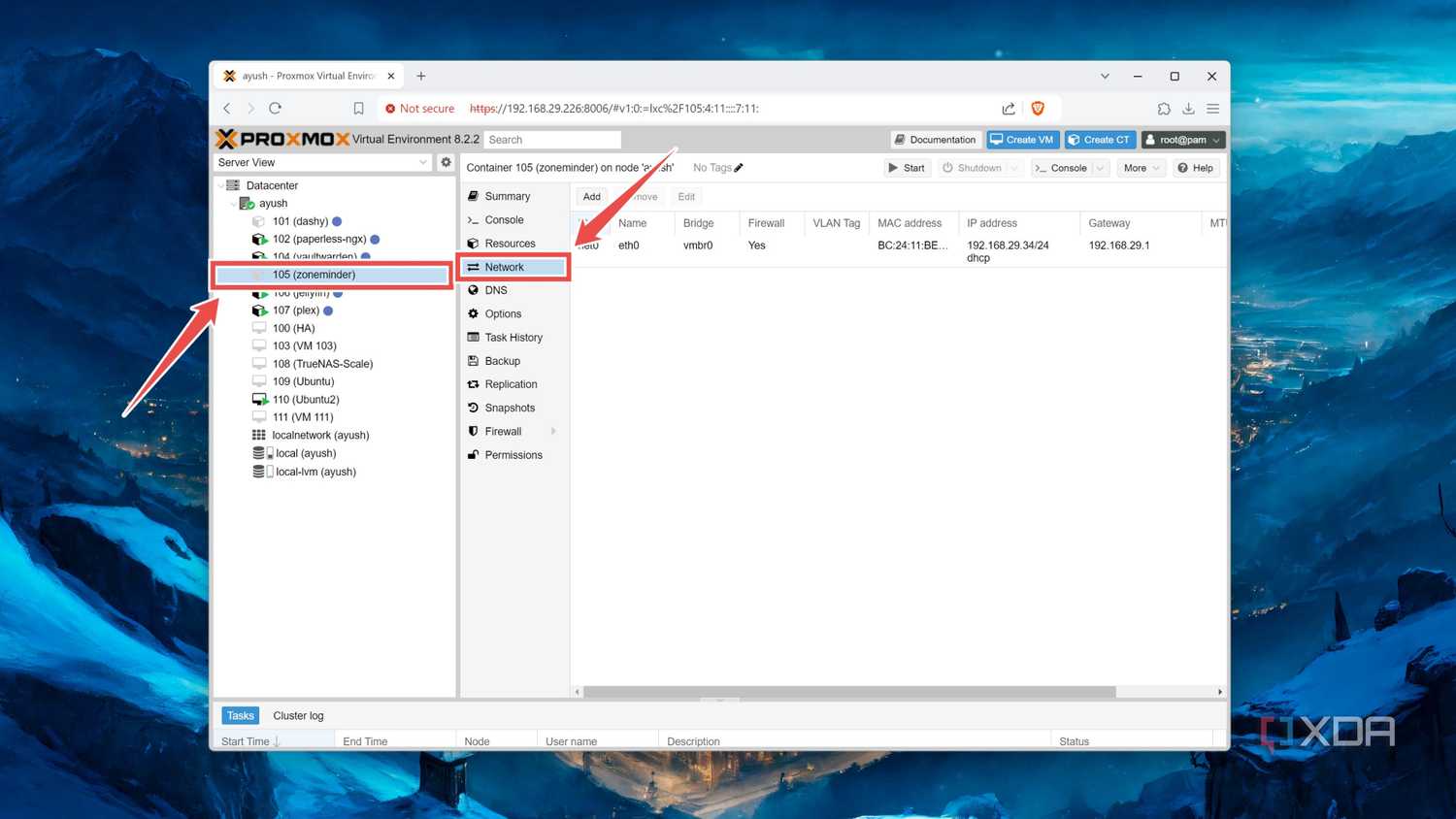Open Console dropdown arrow in header
The height and width of the screenshot is (819, 1456).
pos(1100,168)
